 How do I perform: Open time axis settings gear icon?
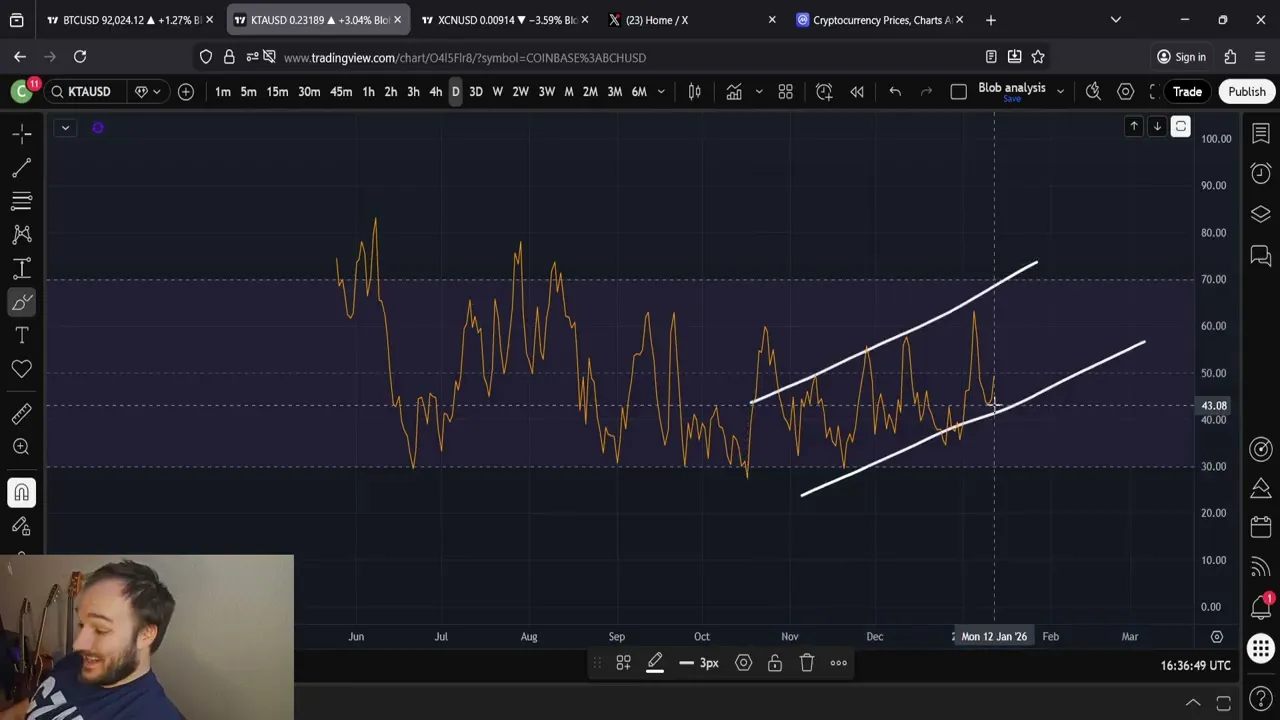pyautogui.click(x=1217, y=636)
